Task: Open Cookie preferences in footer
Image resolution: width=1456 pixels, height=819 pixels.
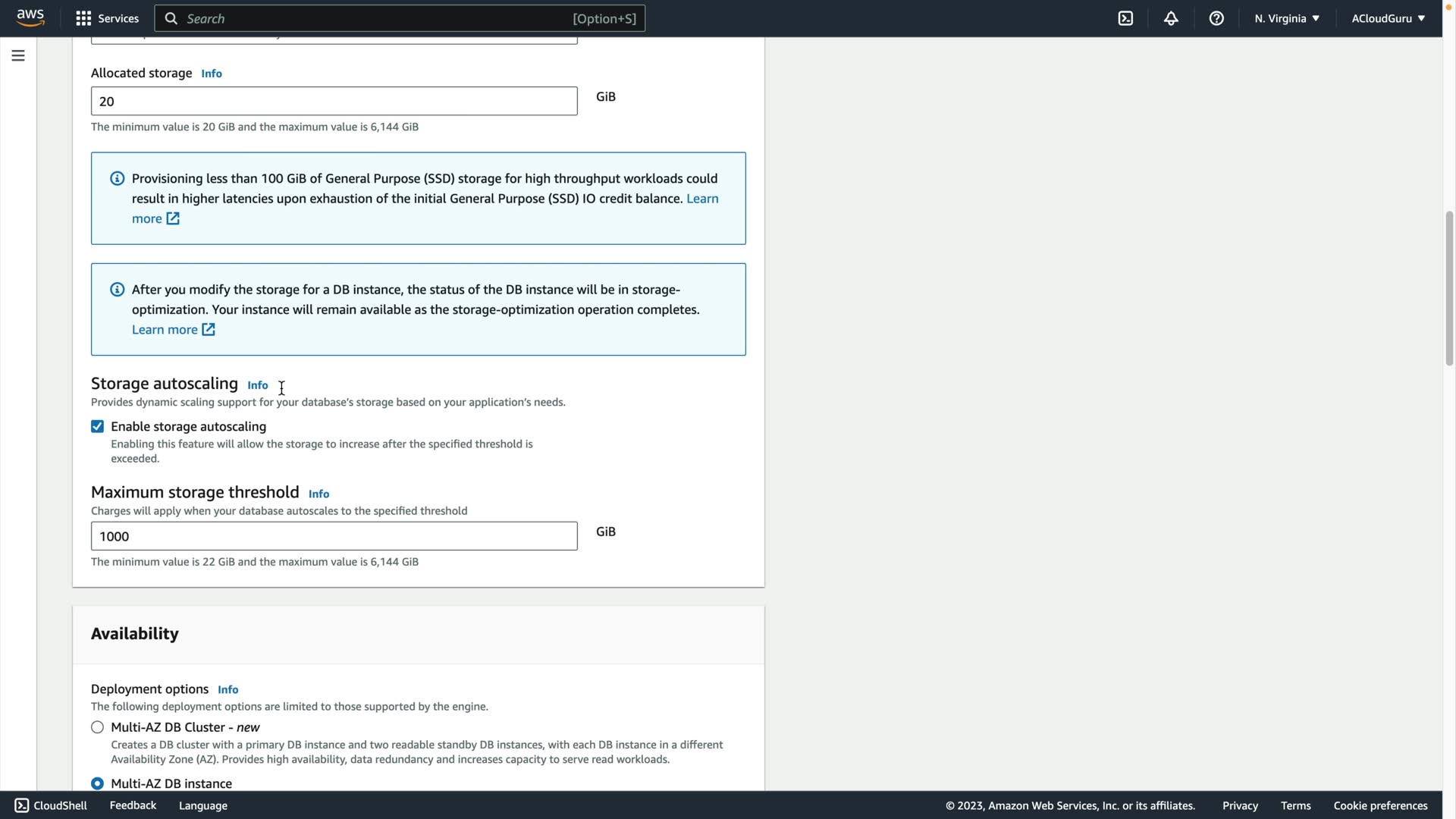Action: [1380, 805]
